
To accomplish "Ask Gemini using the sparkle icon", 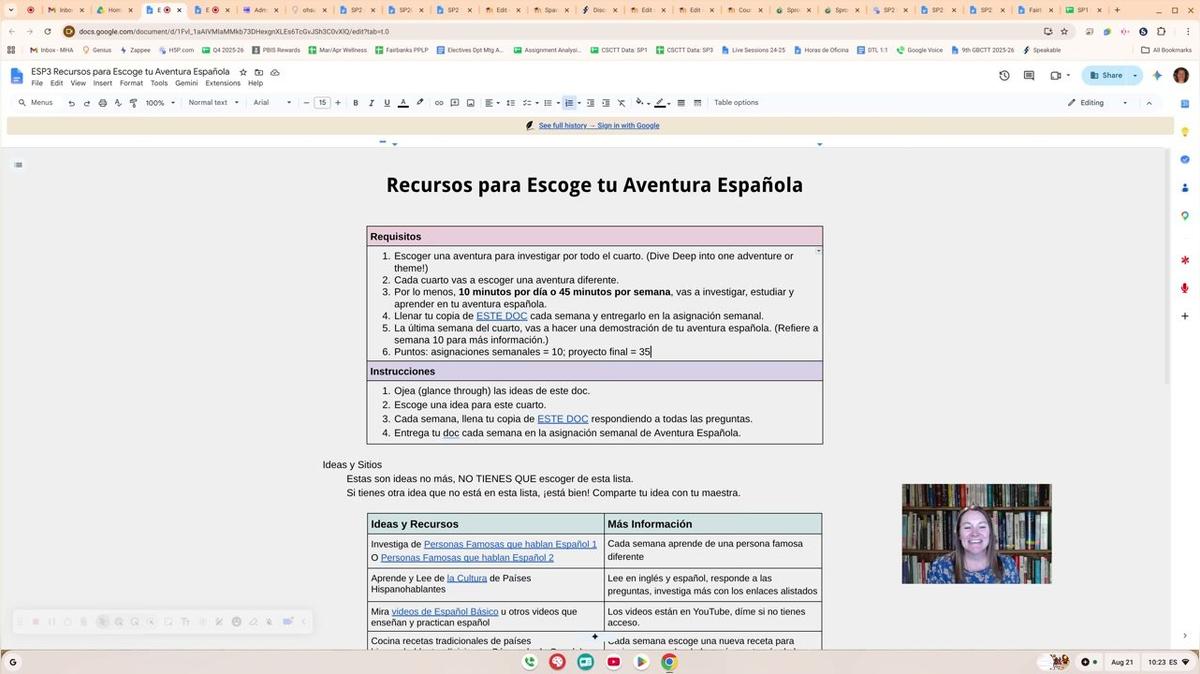I will [x=1158, y=75].
